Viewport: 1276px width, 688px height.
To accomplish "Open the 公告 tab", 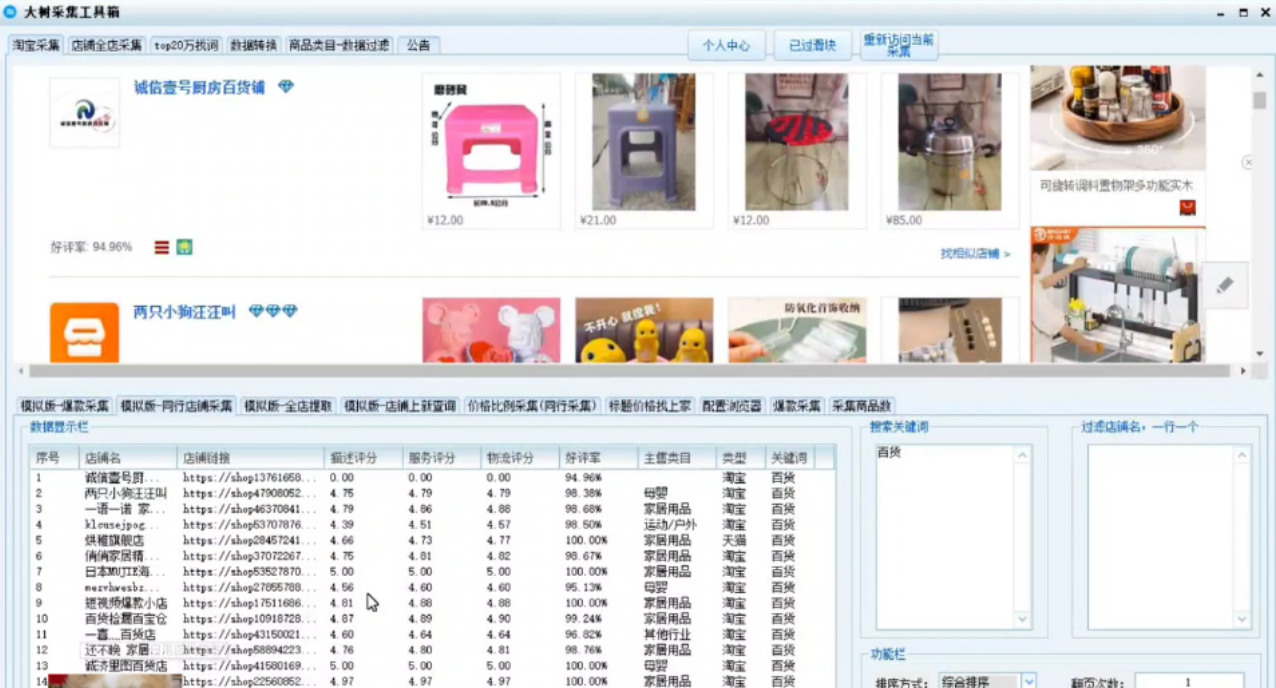I will coord(418,45).
